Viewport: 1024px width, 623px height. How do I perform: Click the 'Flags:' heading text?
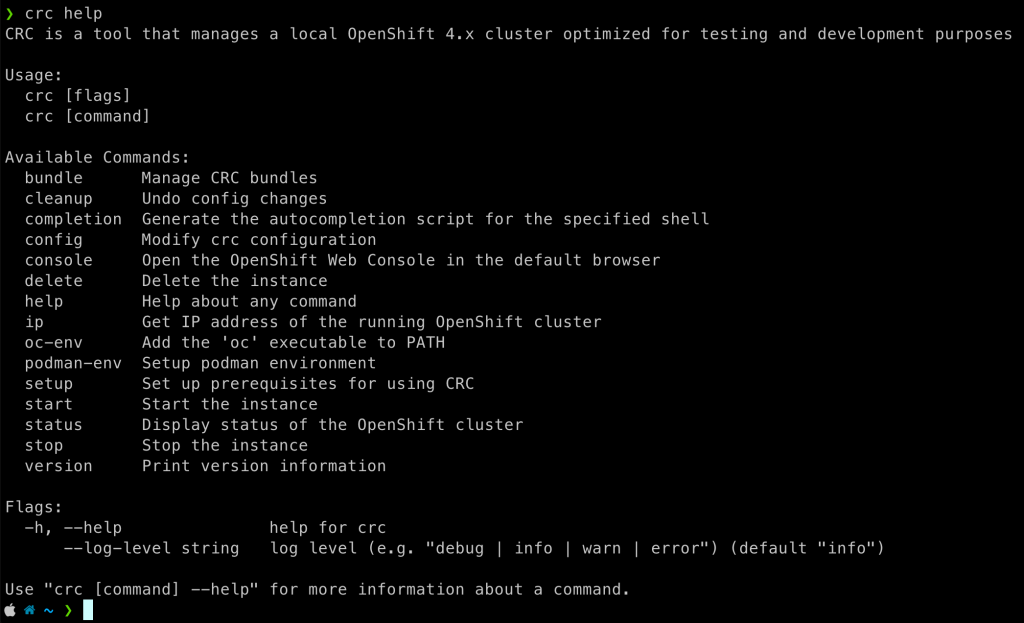(x=33, y=507)
